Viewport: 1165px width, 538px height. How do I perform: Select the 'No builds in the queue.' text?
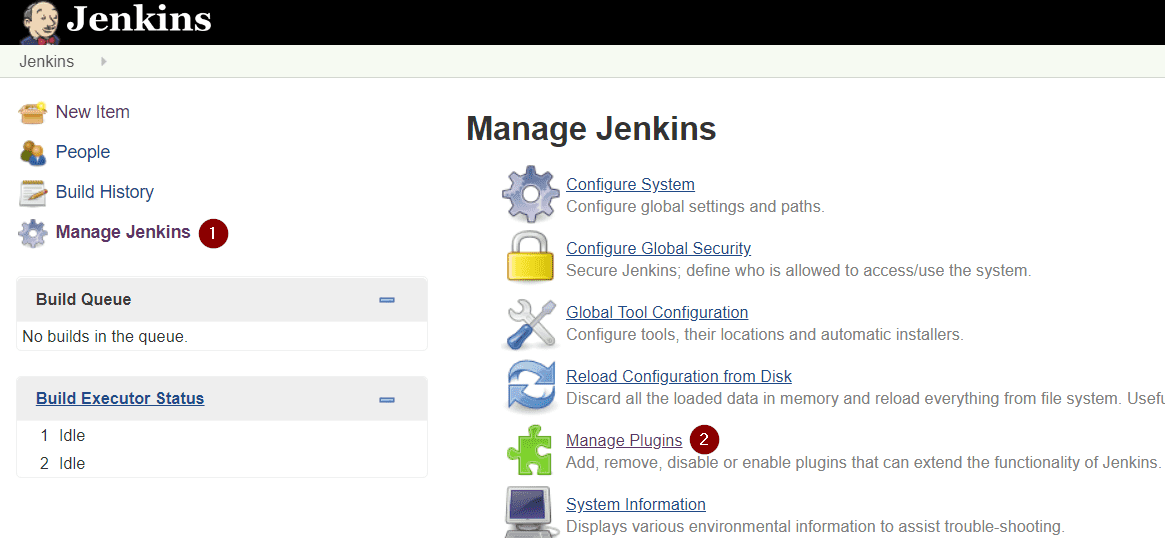pos(105,337)
